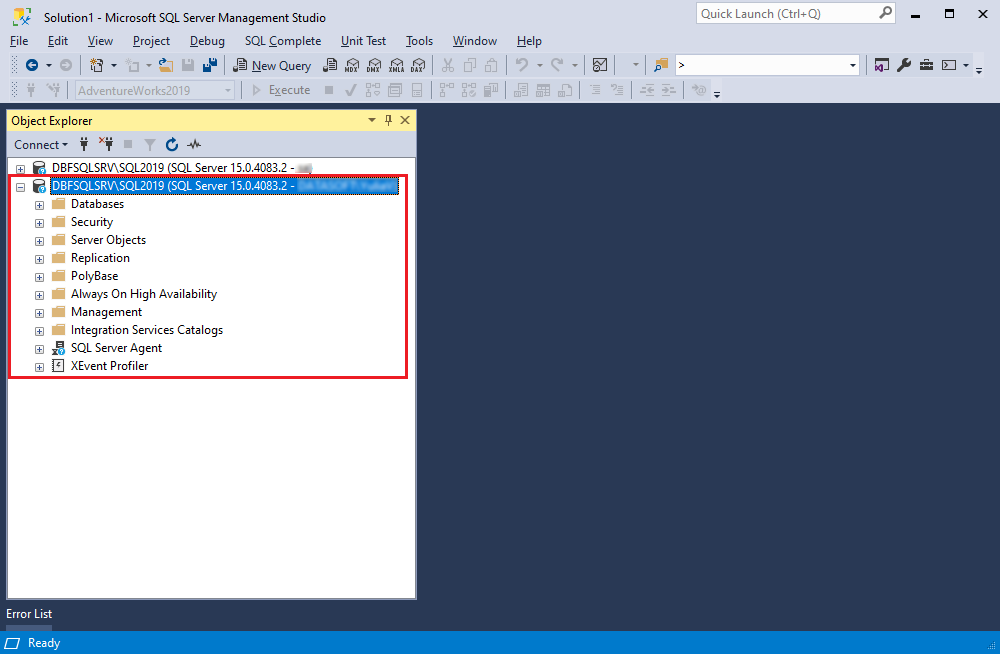Open main toolbar overflow options arrow
The width and height of the screenshot is (1000, 654).
pyautogui.click(x=979, y=69)
